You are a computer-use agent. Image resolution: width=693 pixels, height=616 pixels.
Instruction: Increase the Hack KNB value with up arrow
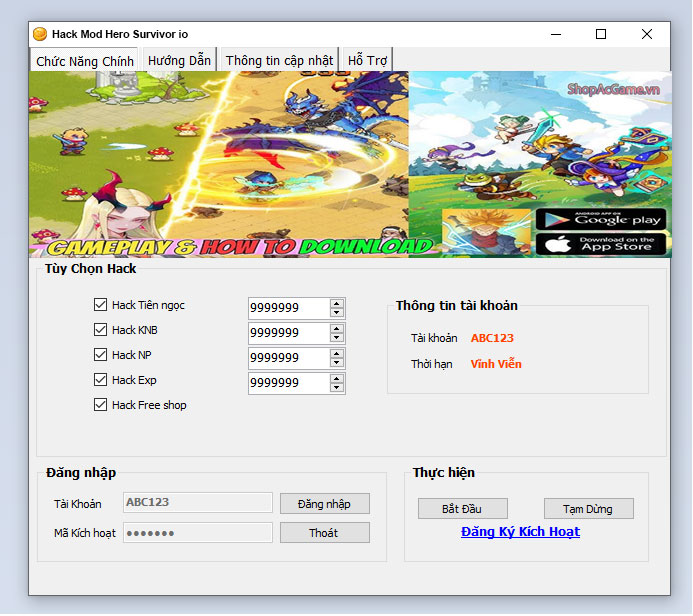[x=337, y=328]
